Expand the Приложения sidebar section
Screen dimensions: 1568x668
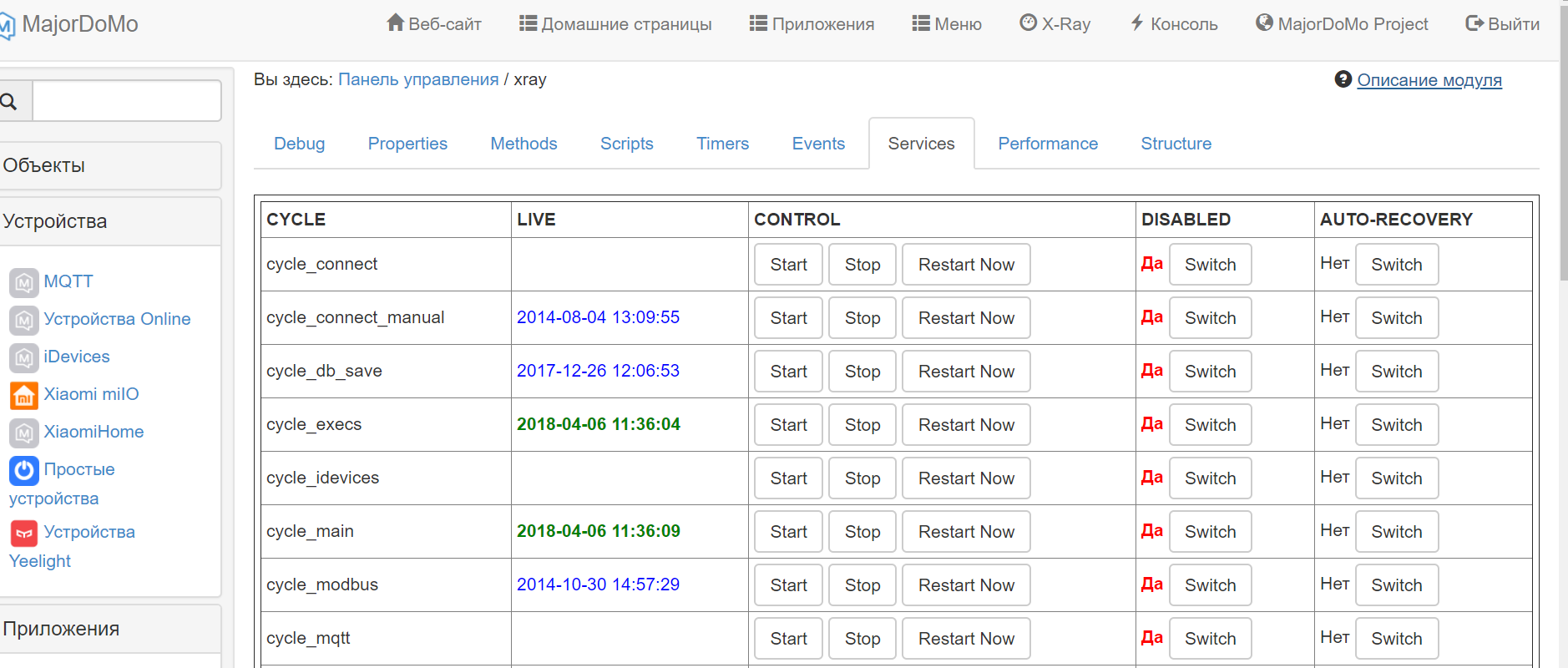pos(109,629)
